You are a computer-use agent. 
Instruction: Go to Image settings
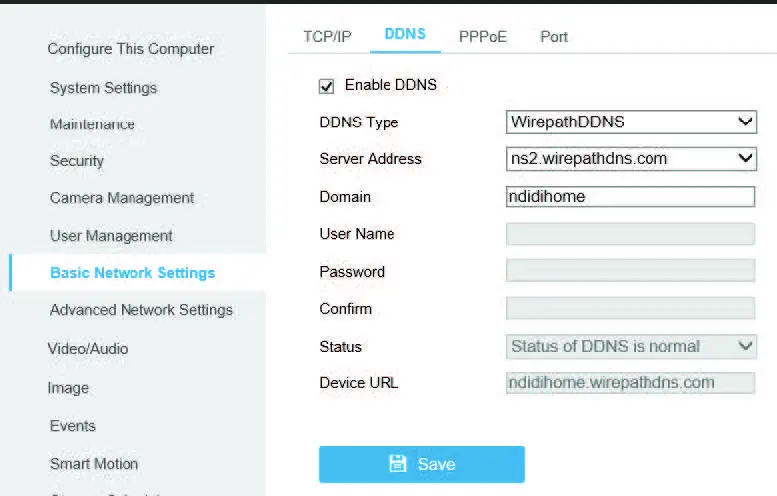coord(68,387)
